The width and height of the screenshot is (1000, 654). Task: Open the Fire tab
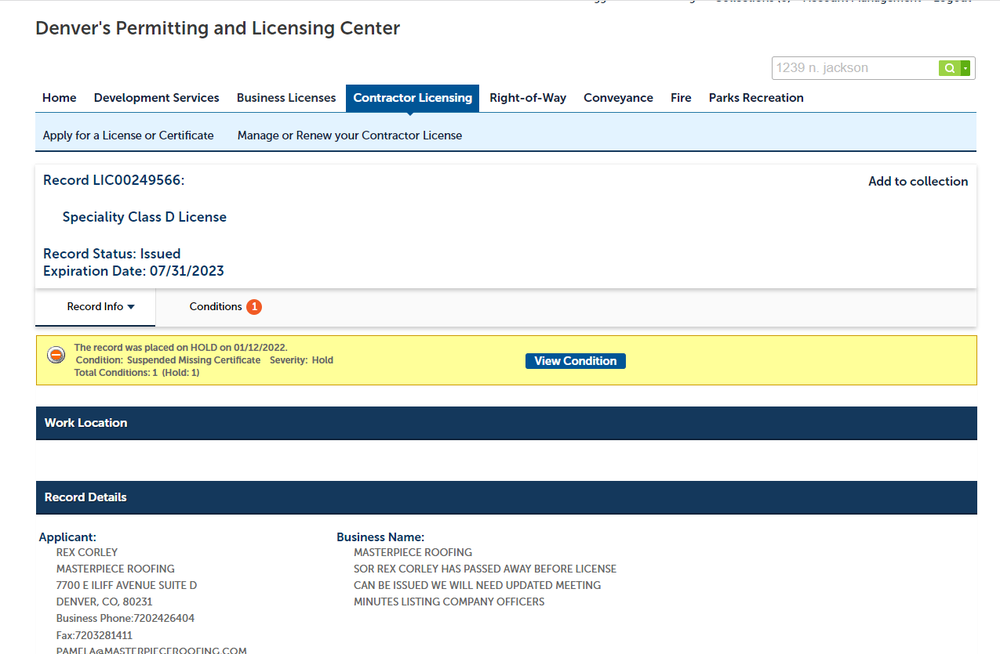tap(680, 98)
